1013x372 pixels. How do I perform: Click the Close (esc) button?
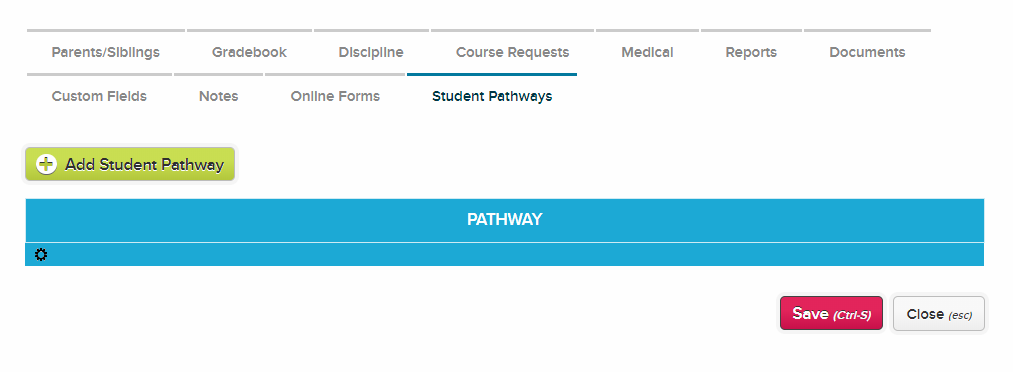939,313
